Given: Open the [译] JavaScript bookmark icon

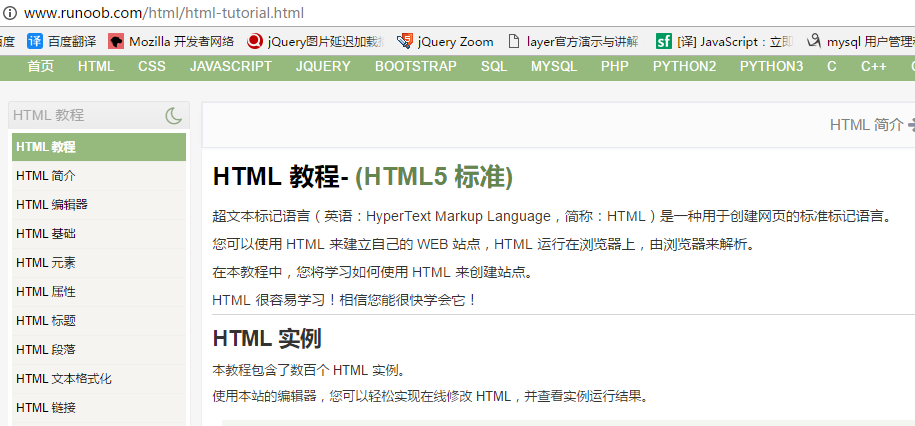Looking at the screenshot, I should pos(663,42).
